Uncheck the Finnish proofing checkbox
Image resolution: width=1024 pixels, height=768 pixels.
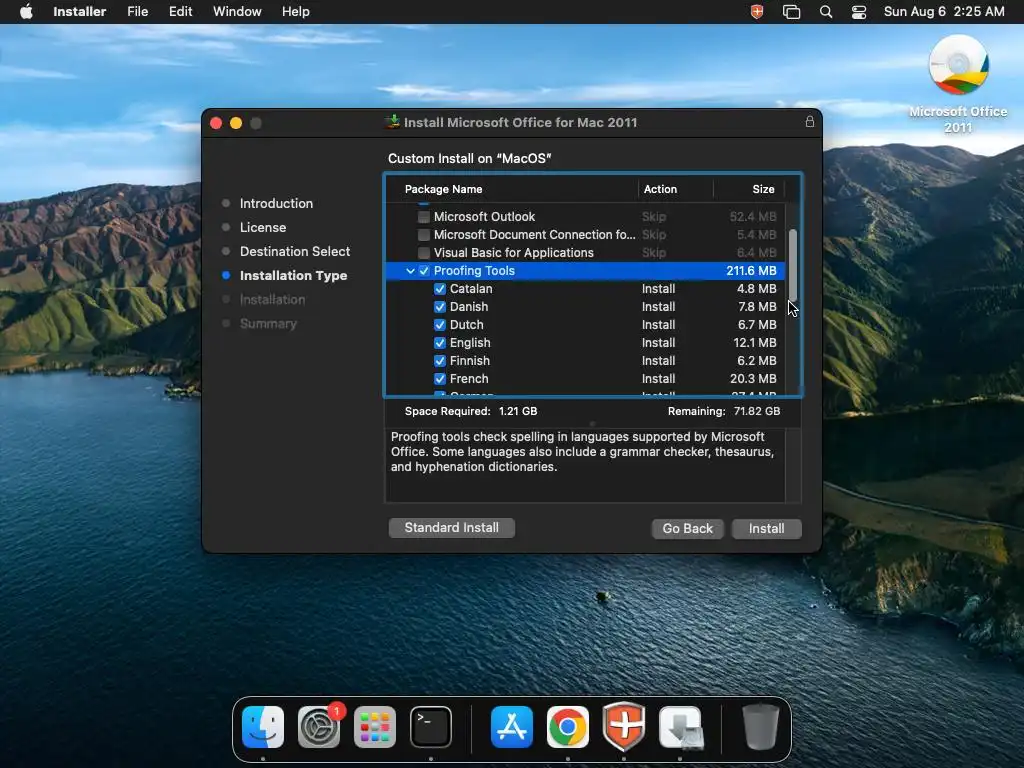tap(440, 360)
